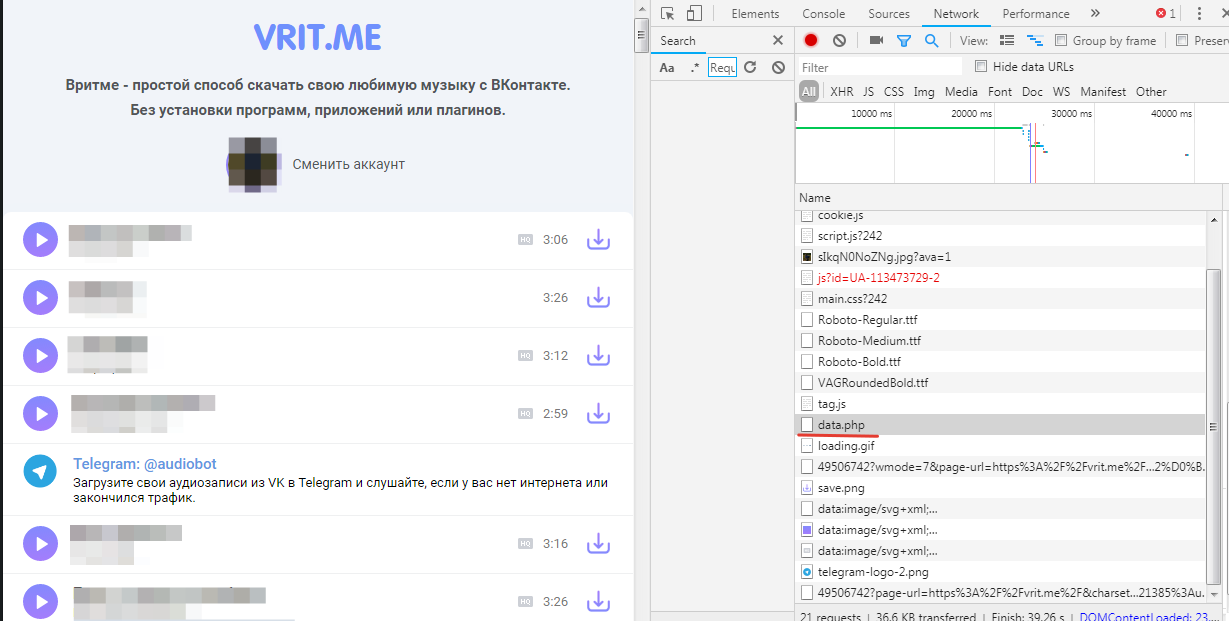The image size is (1229, 621).
Task: Click the blue search magnifier icon
Action: (931, 41)
